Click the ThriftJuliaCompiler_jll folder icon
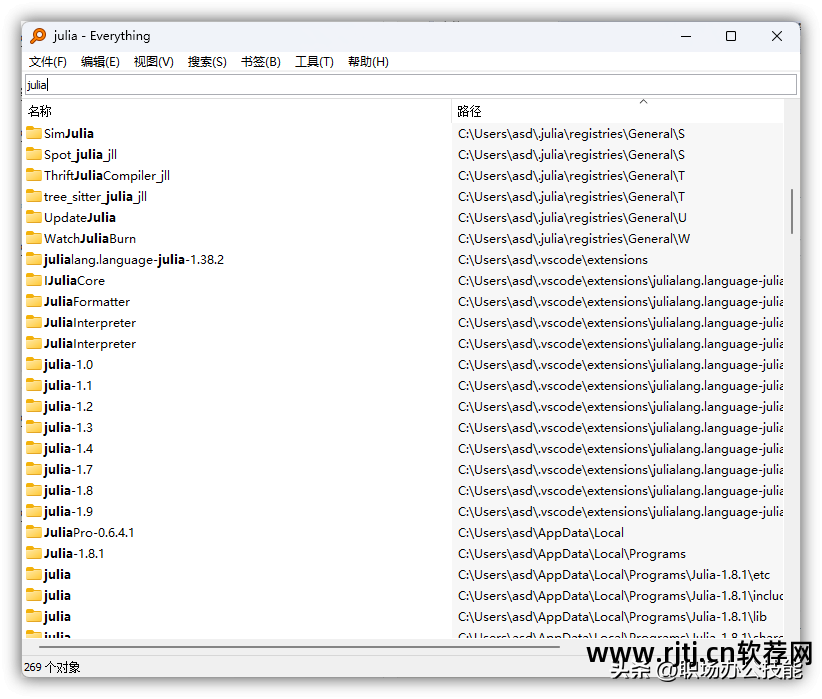The width and height of the screenshot is (822, 699). pos(34,175)
